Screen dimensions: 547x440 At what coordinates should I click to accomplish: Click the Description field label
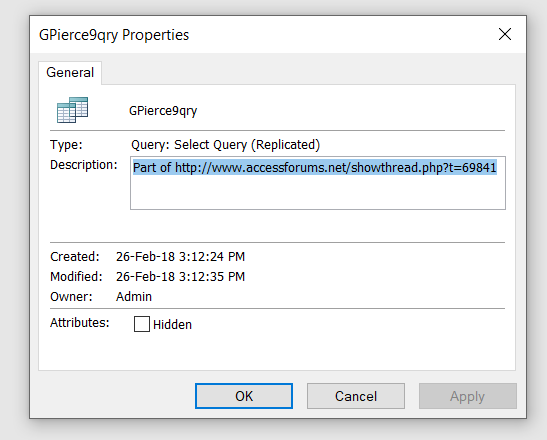click(84, 165)
